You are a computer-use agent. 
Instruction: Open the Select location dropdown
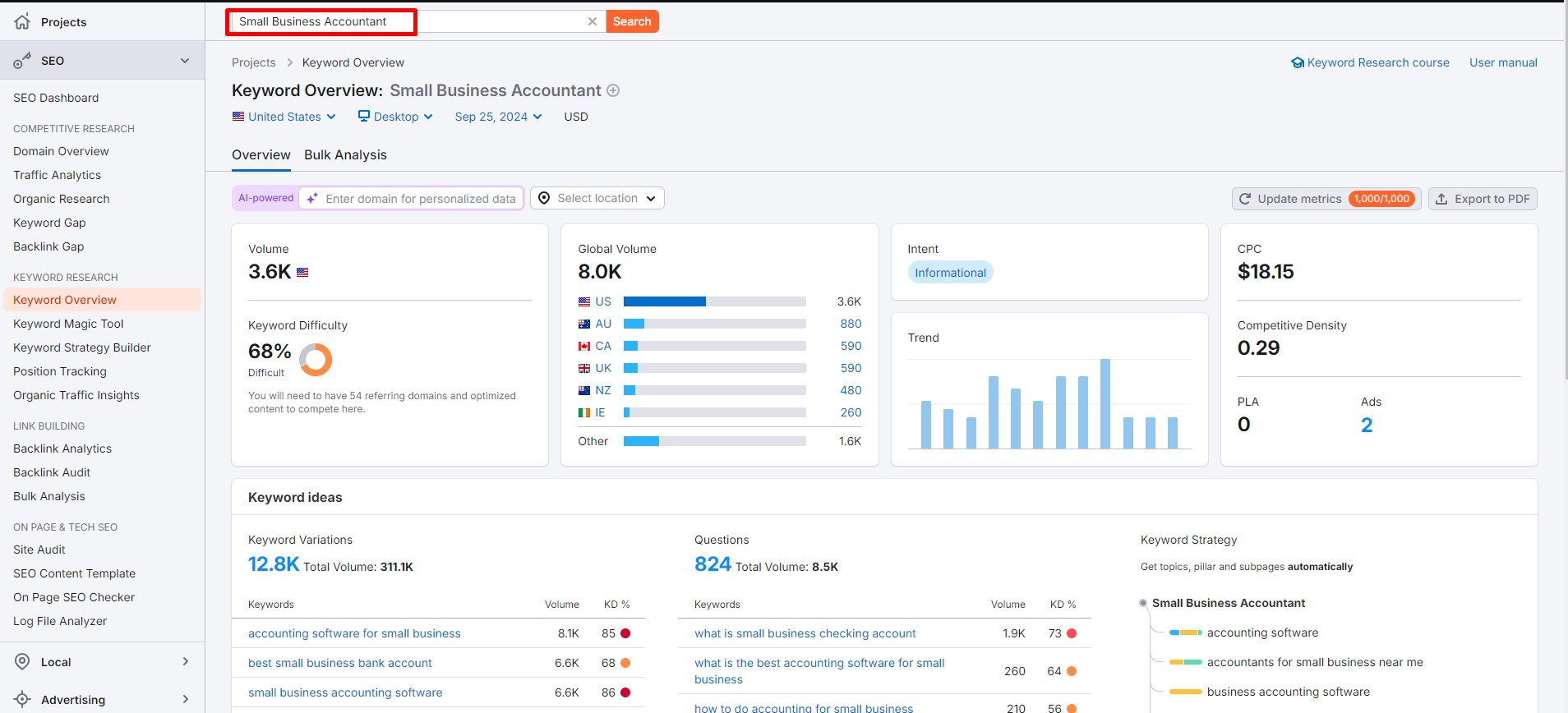pos(597,198)
